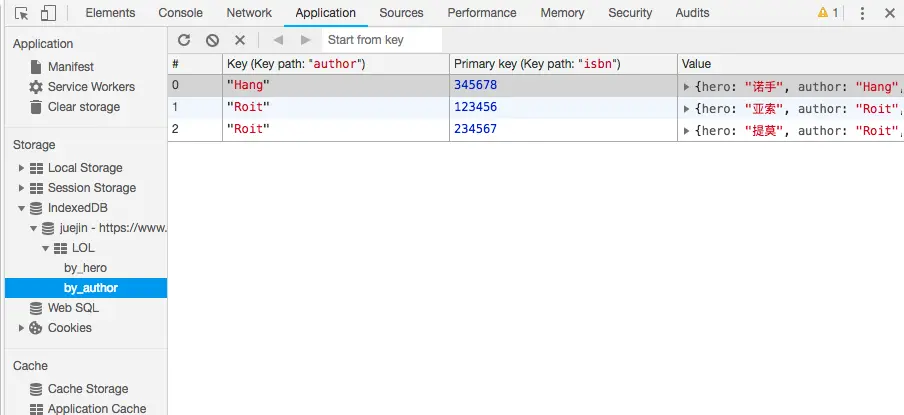Viewport: 904px width, 415px height.
Task: Refresh the IndexedDB data view
Action: tap(184, 40)
